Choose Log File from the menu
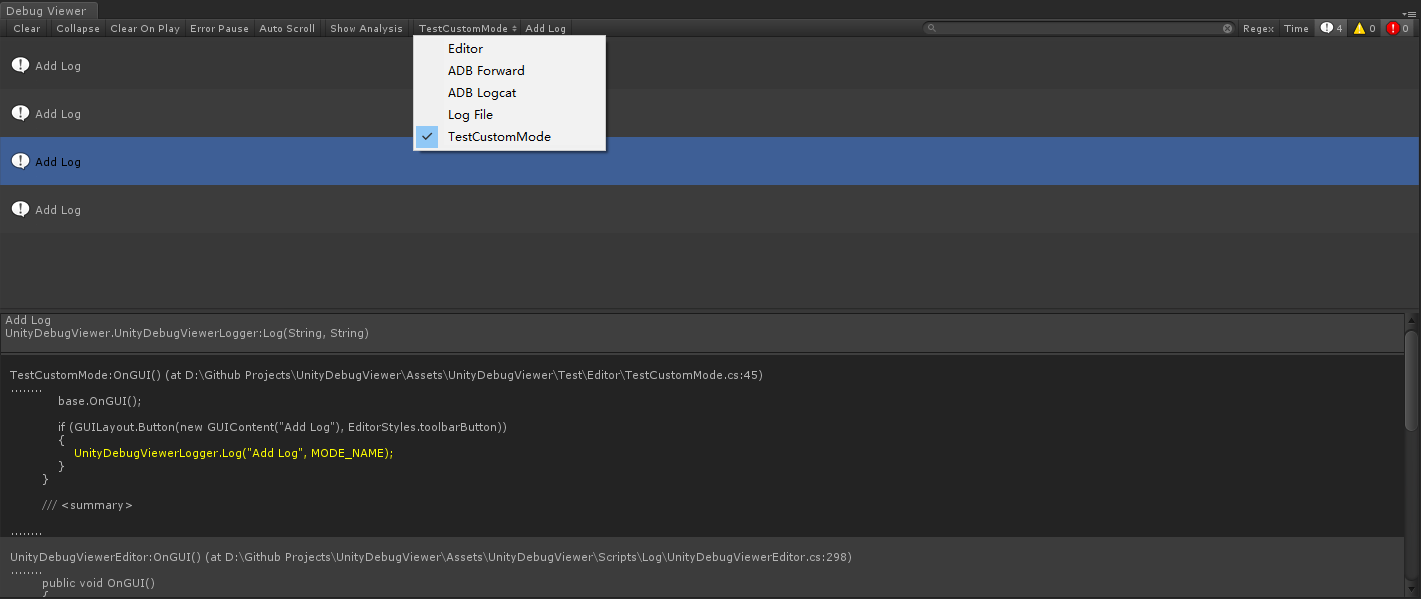 pos(509,115)
